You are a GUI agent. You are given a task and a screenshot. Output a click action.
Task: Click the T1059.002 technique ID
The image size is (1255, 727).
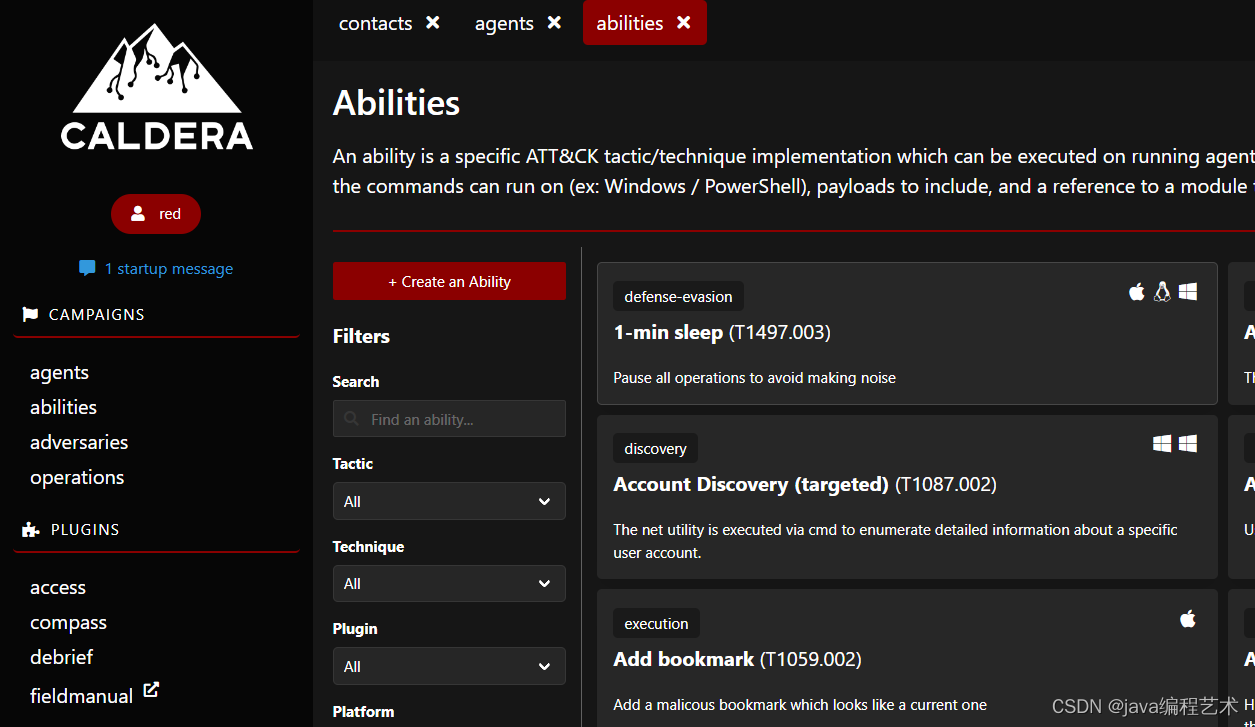click(x=811, y=659)
